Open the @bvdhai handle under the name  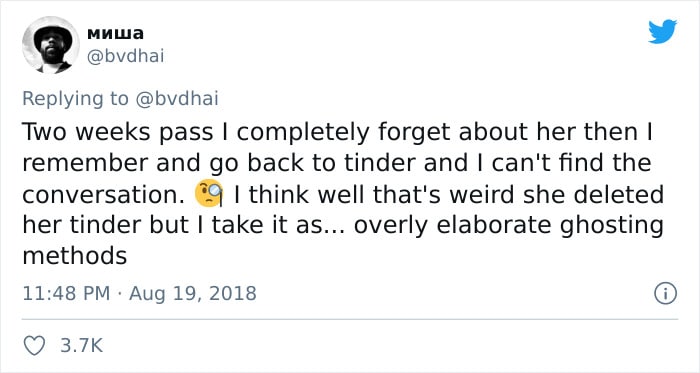[125, 56]
